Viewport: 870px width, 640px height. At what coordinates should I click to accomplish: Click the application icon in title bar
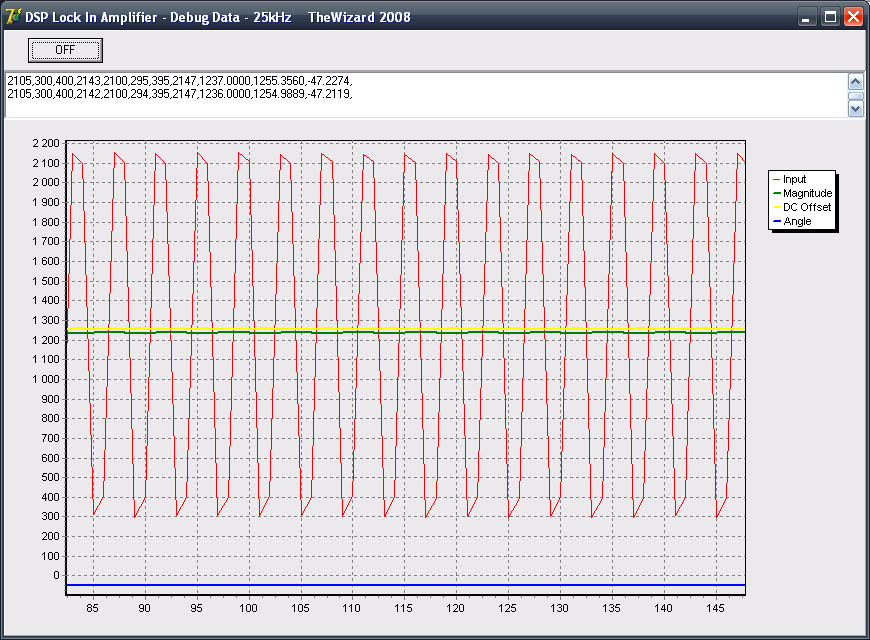coord(14,17)
